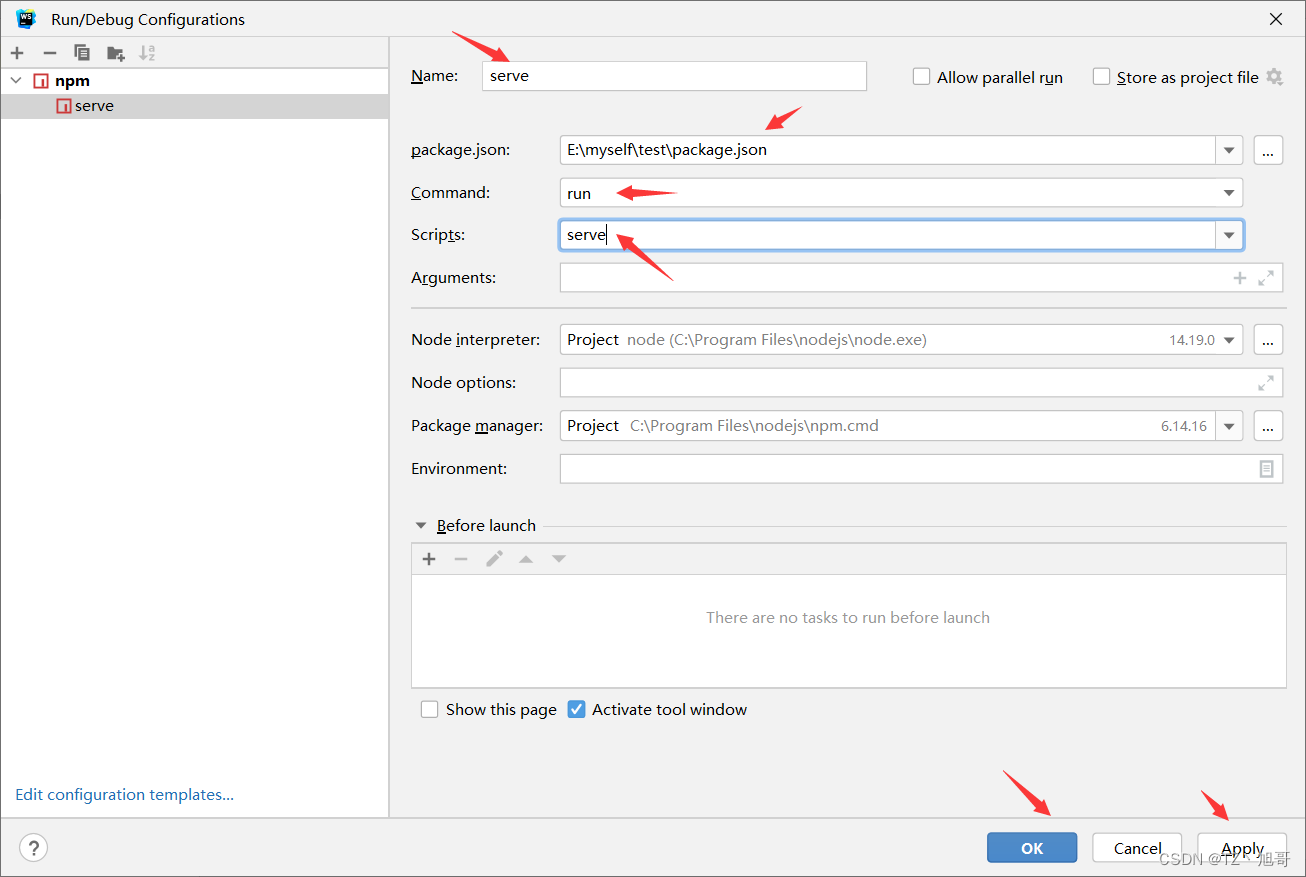Add a Before launch task
The image size is (1306, 877).
429,559
